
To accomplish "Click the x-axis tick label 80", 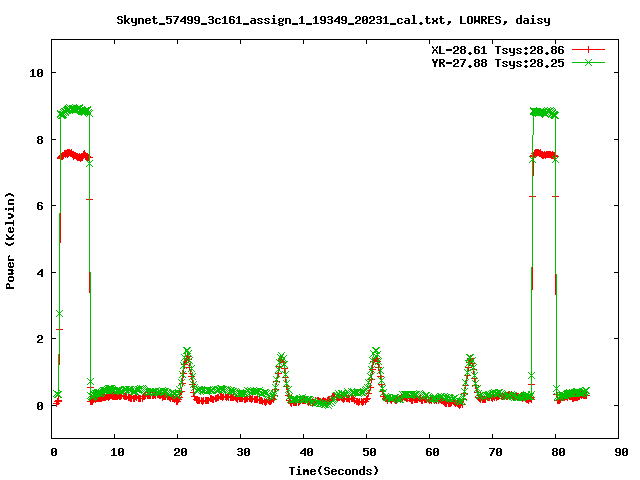I will click(x=558, y=452).
